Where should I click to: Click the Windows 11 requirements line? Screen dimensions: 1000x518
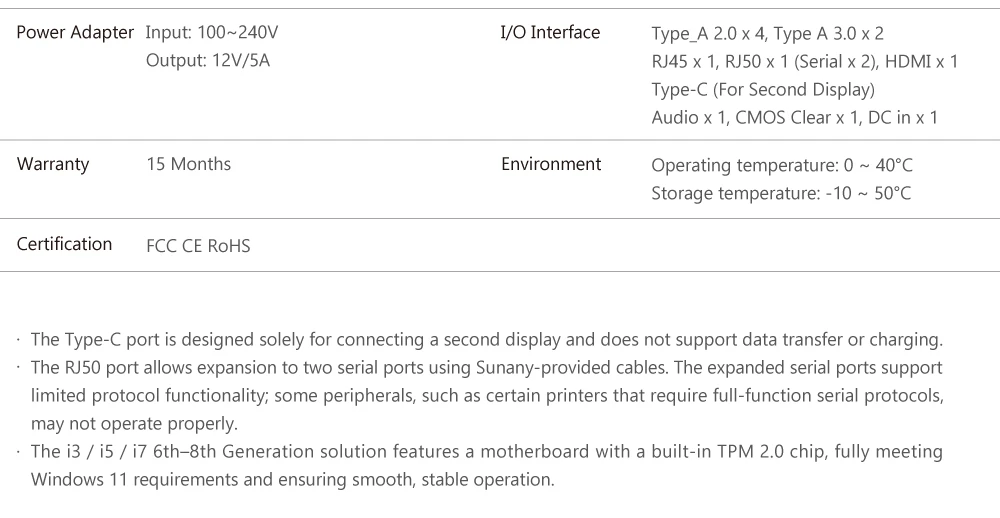click(x=293, y=480)
